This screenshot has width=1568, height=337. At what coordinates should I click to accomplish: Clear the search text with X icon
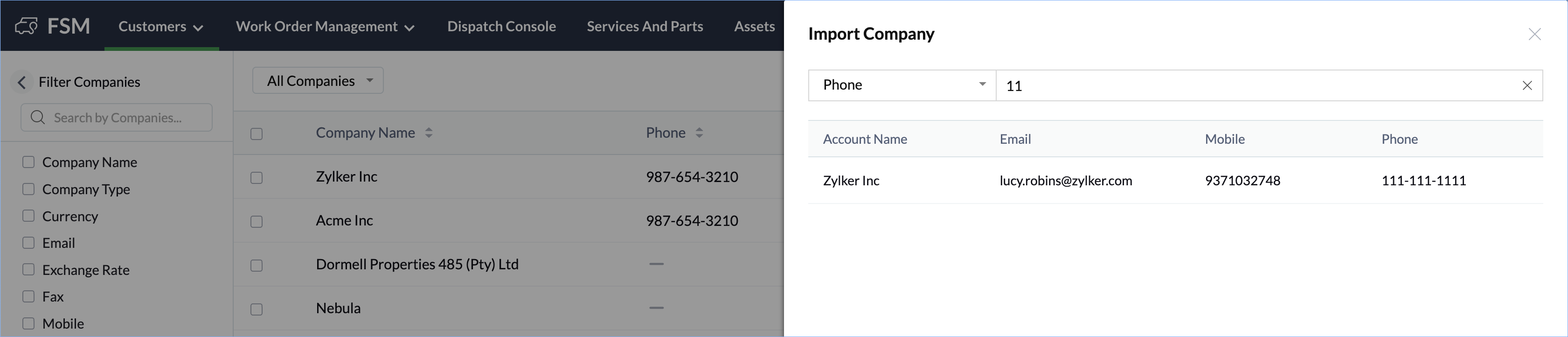[x=1526, y=85]
